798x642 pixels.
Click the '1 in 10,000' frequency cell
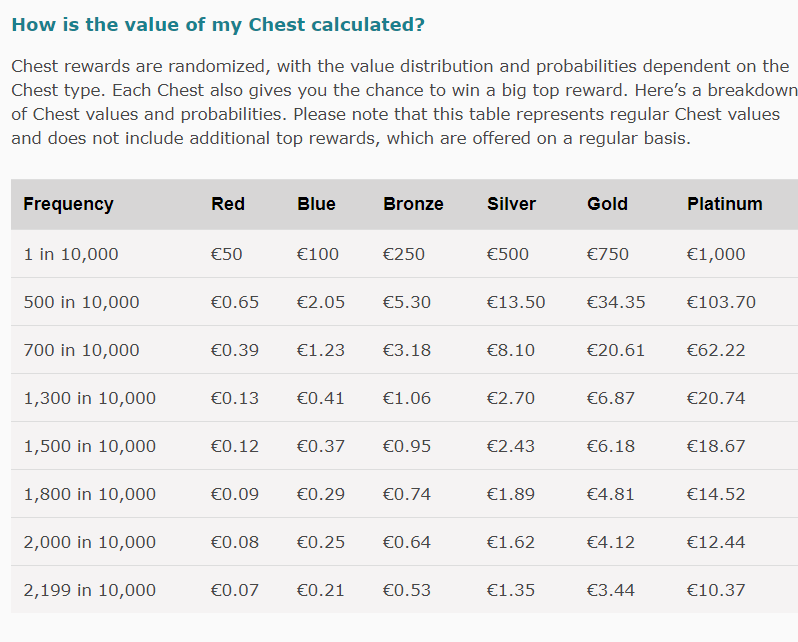tap(71, 254)
